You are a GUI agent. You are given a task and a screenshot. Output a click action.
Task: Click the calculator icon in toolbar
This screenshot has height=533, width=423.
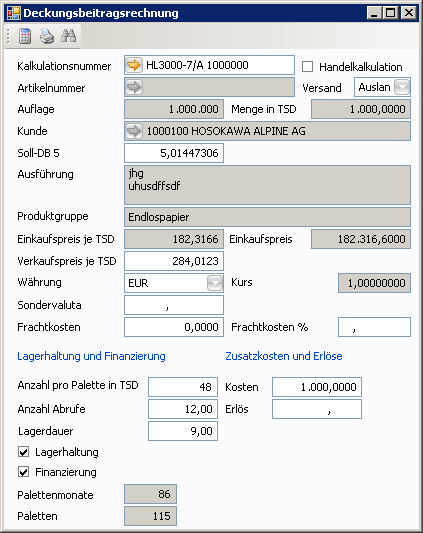coord(25,36)
